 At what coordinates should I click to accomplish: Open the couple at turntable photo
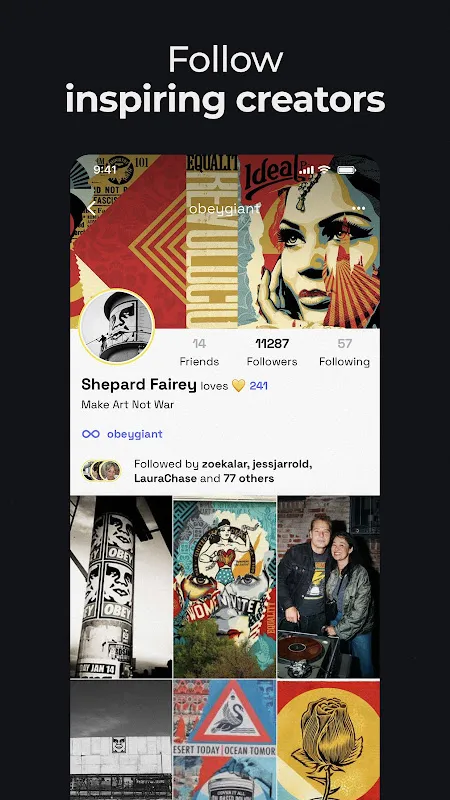329,587
